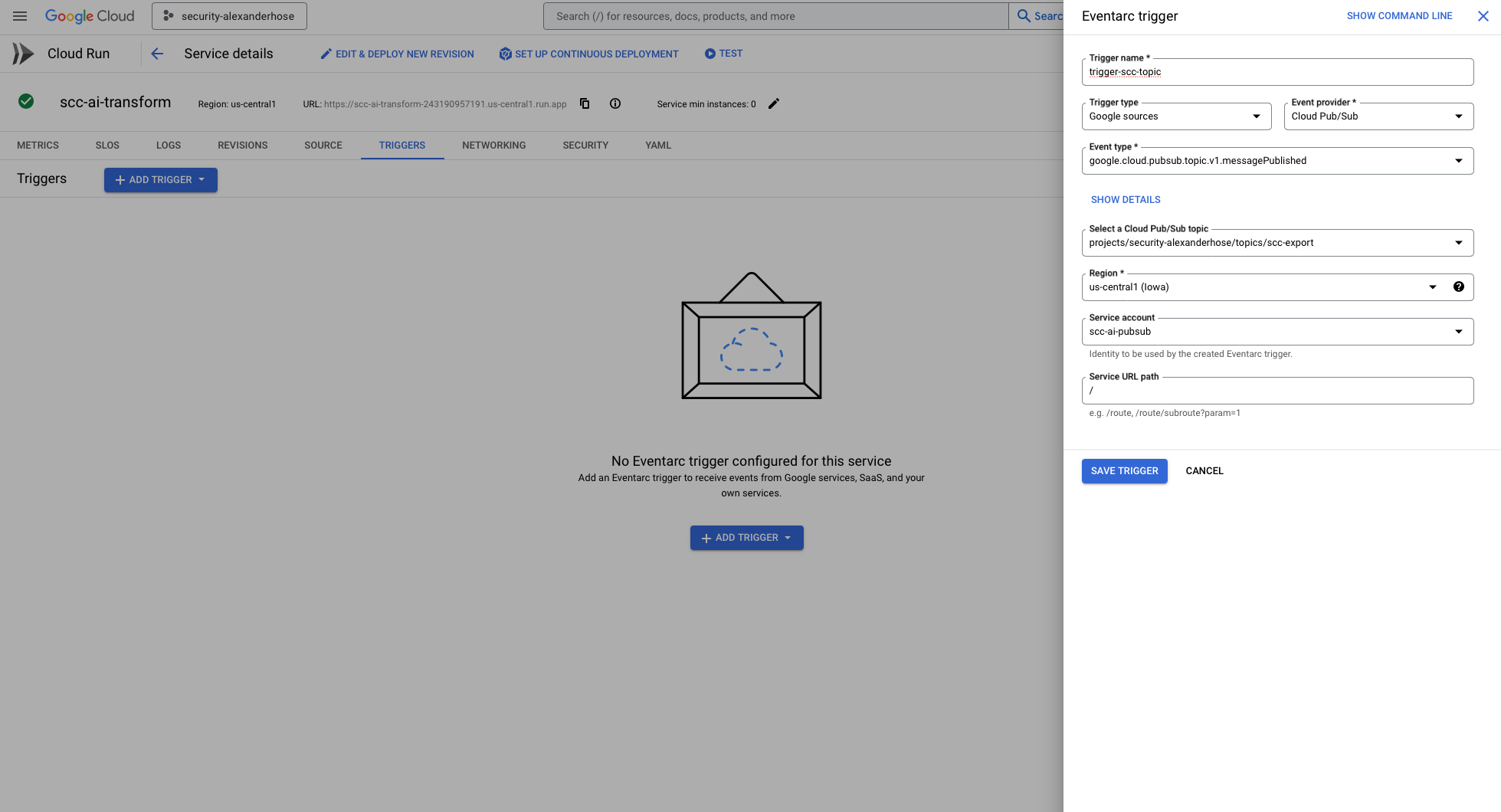Click Show Details link

[1126, 200]
